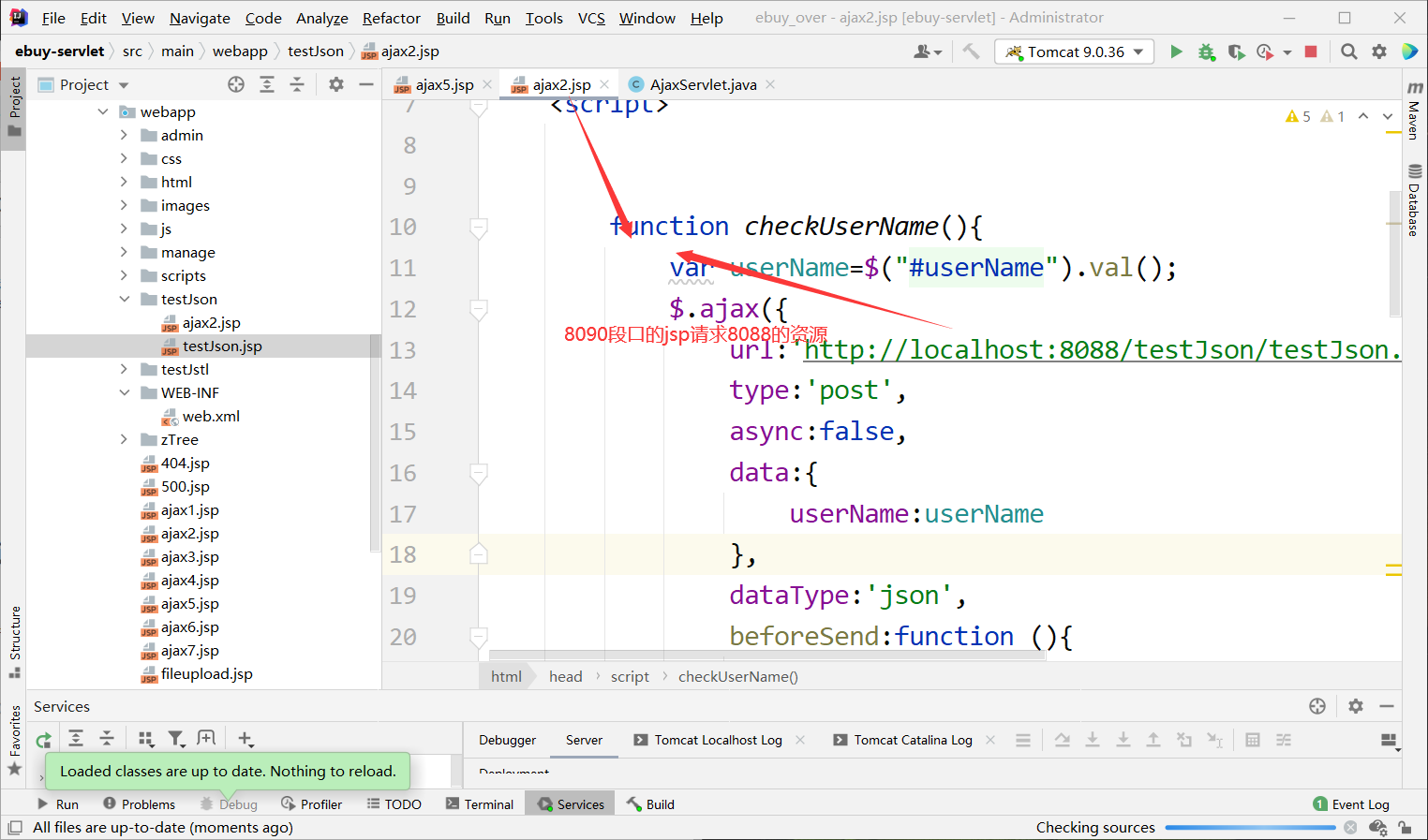
Task: Toggle tool window bars icon at bottom-left
Action: 15,828
